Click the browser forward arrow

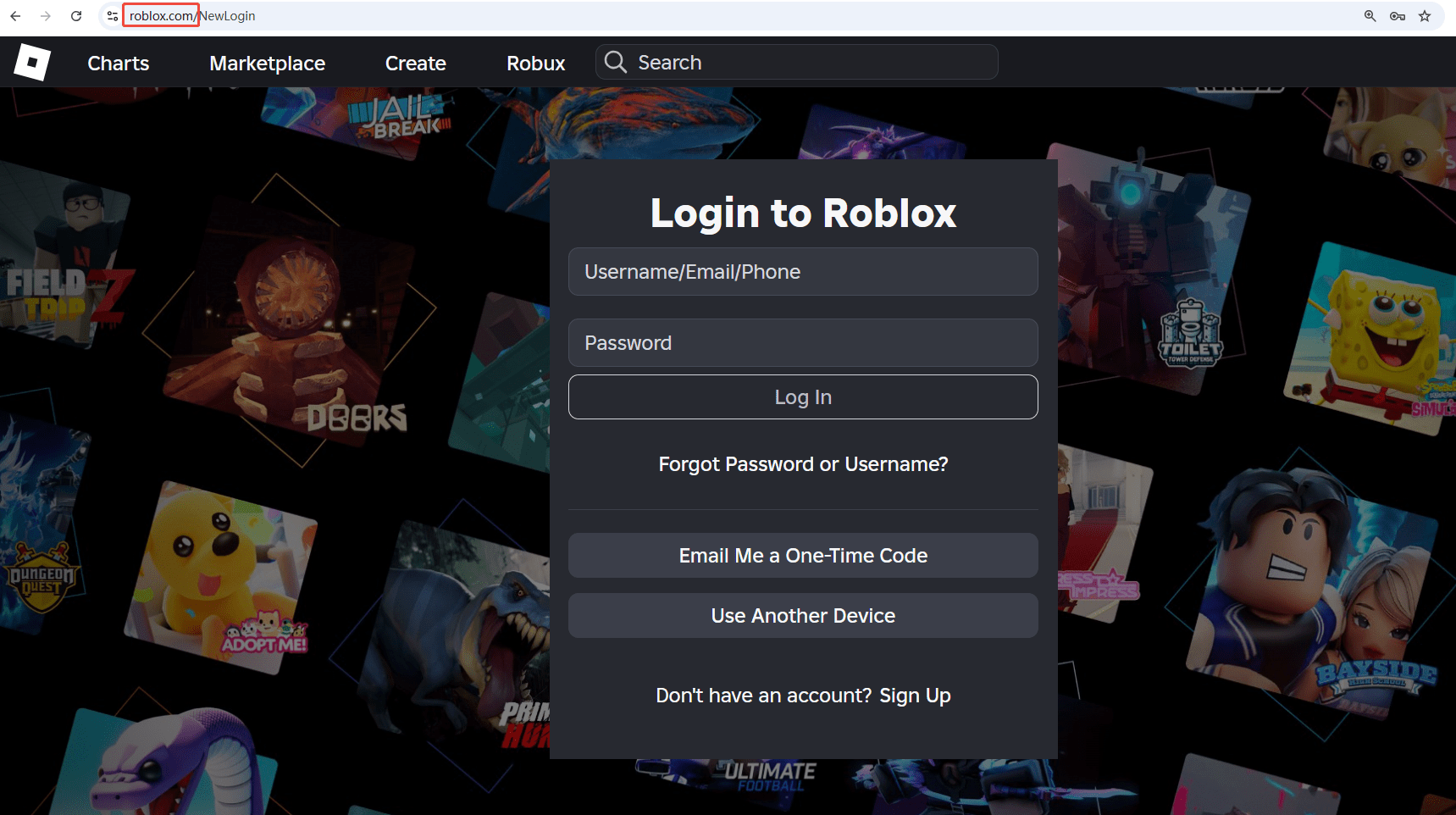point(46,16)
